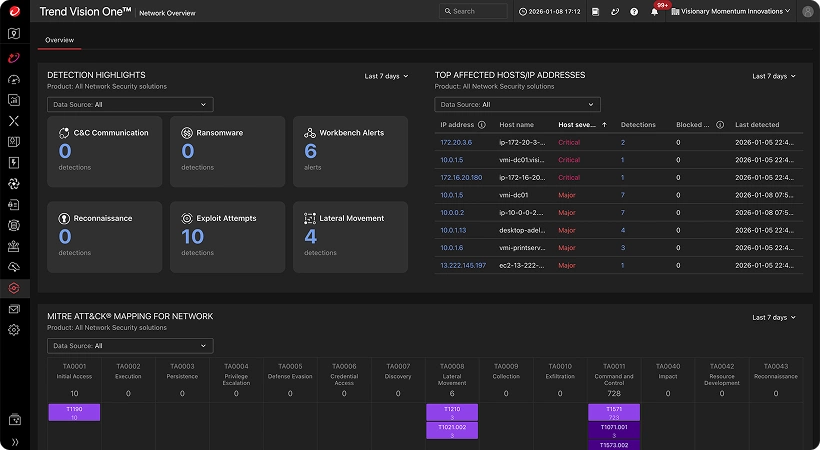Open Data Source dropdown in Top Affected Hosts
The image size is (820, 450).
coord(517,104)
